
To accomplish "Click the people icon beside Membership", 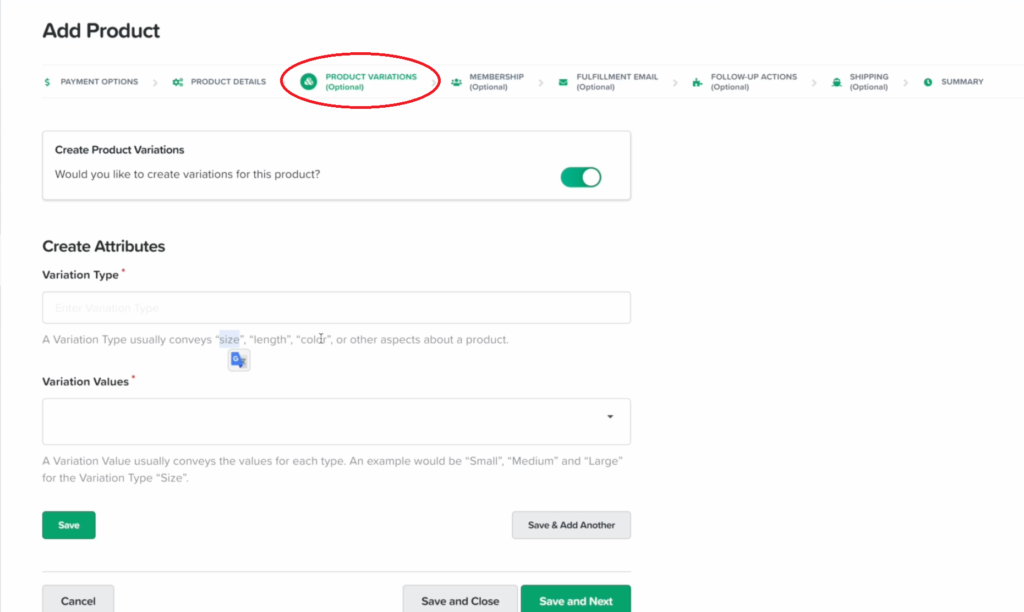I will (x=456, y=82).
